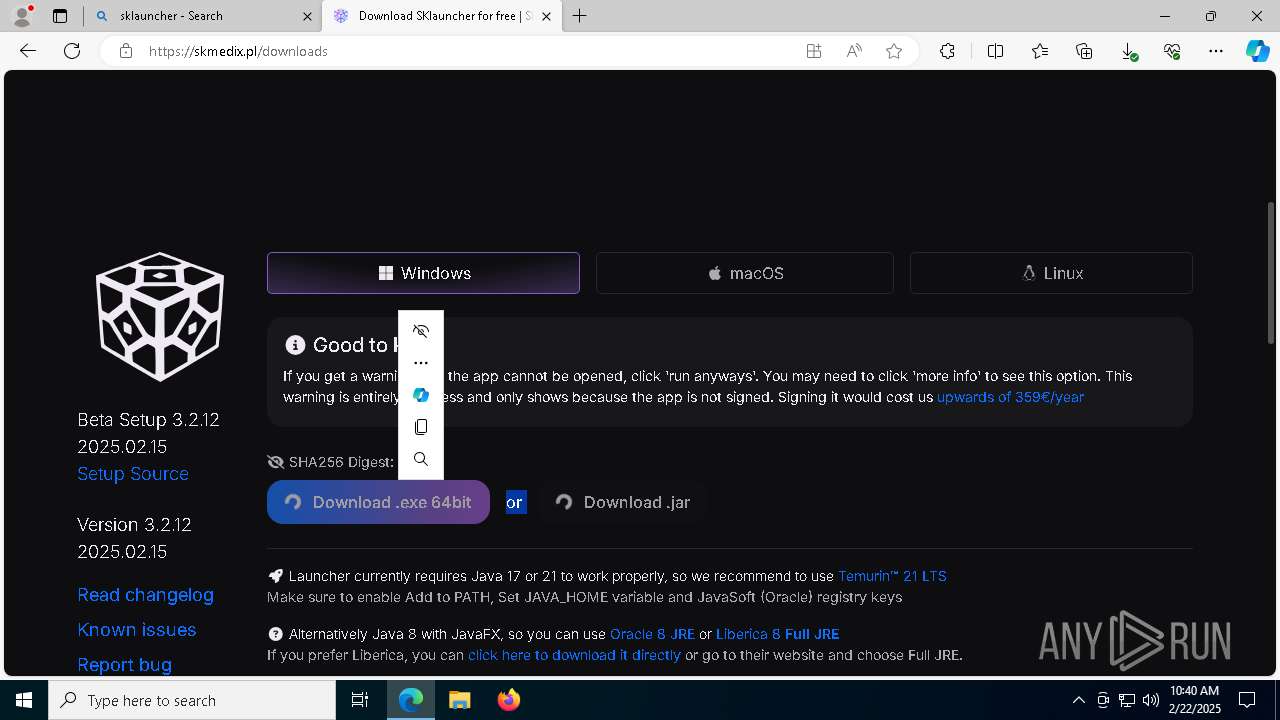The image size is (1280, 720).
Task: Ask Copilot from the selection mini menu
Action: pos(421,395)
